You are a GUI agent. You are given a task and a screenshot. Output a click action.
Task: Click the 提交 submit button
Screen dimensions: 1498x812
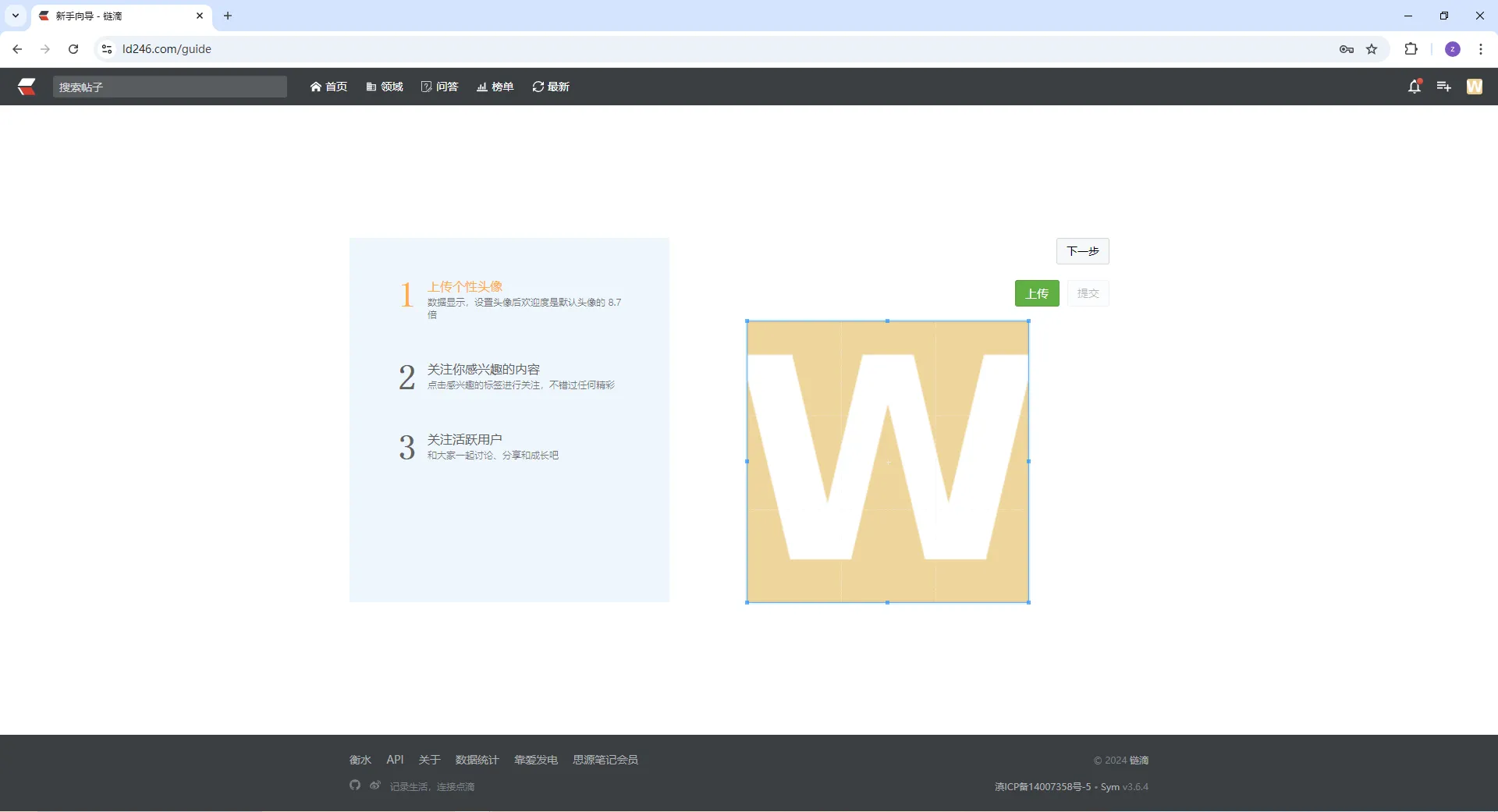click(1088, 293)
